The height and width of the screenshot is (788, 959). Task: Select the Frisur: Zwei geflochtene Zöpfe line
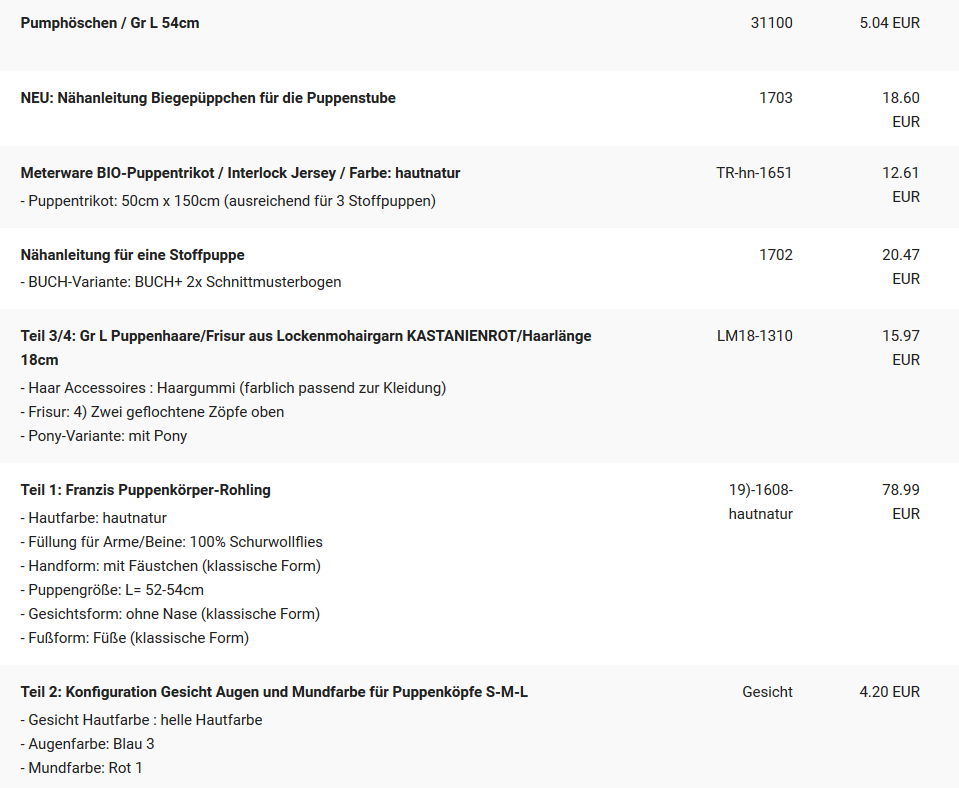click(152, 412)
